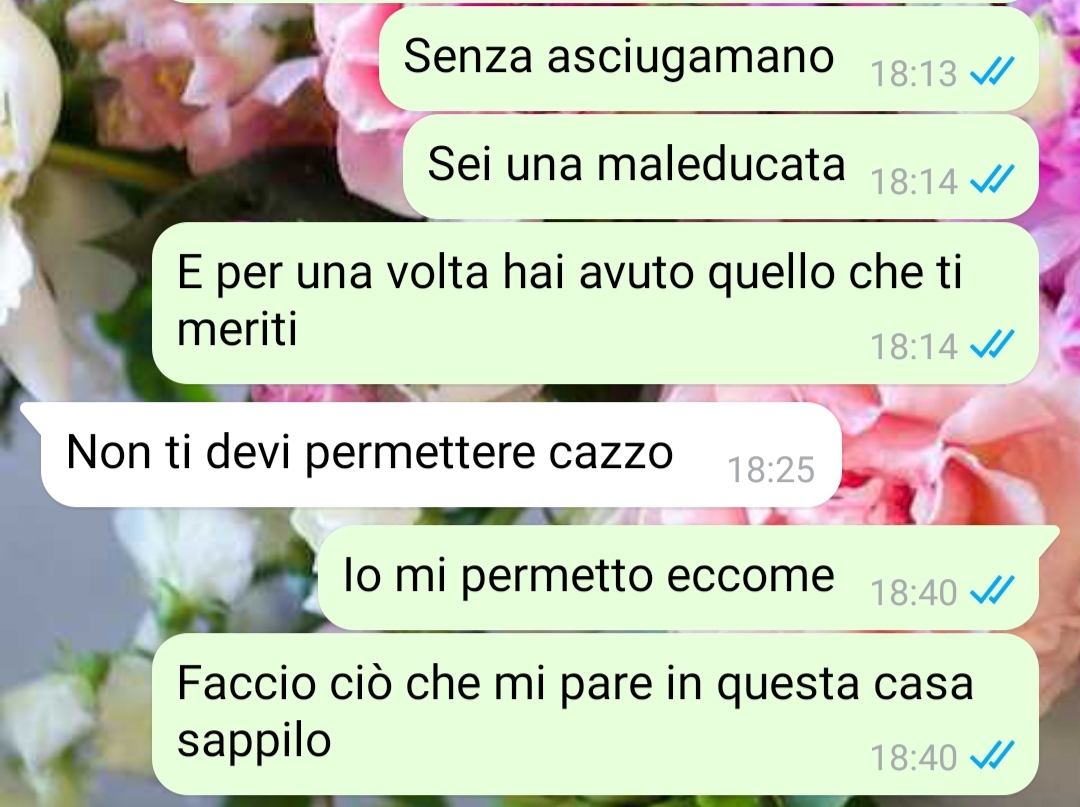Tap the 'Io mi permetto eccome' message
Viewport: 1080px width, 807px height.
click(689, 577)
